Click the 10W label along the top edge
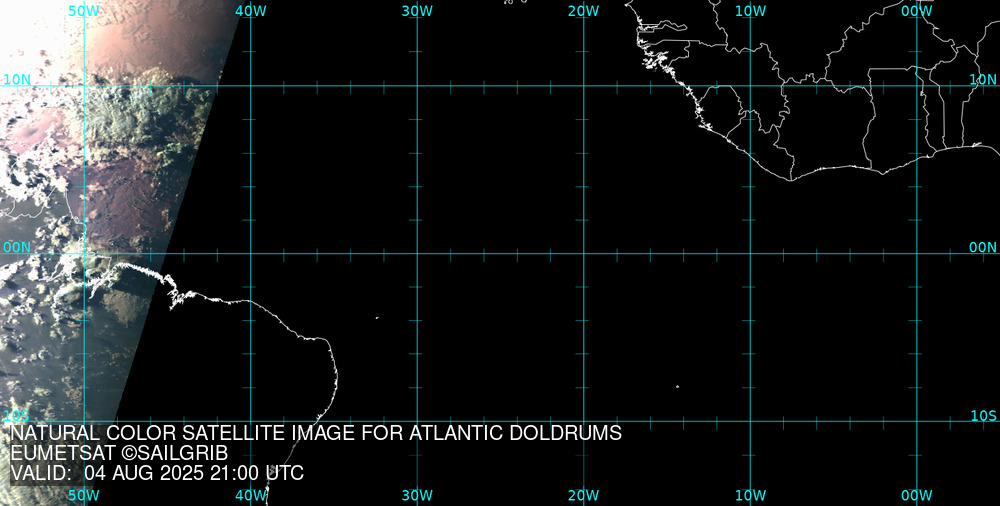Image resolution: width=1000 pixels, height=506 pixels. (751, 11)
